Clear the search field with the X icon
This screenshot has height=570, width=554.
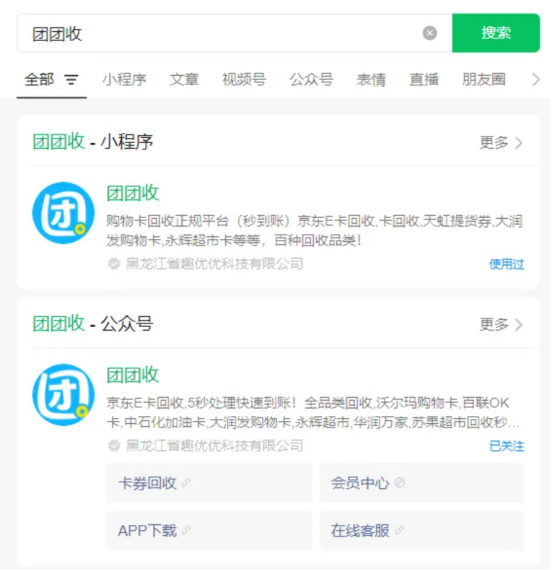pyautogui.click(x=430, y=33)
